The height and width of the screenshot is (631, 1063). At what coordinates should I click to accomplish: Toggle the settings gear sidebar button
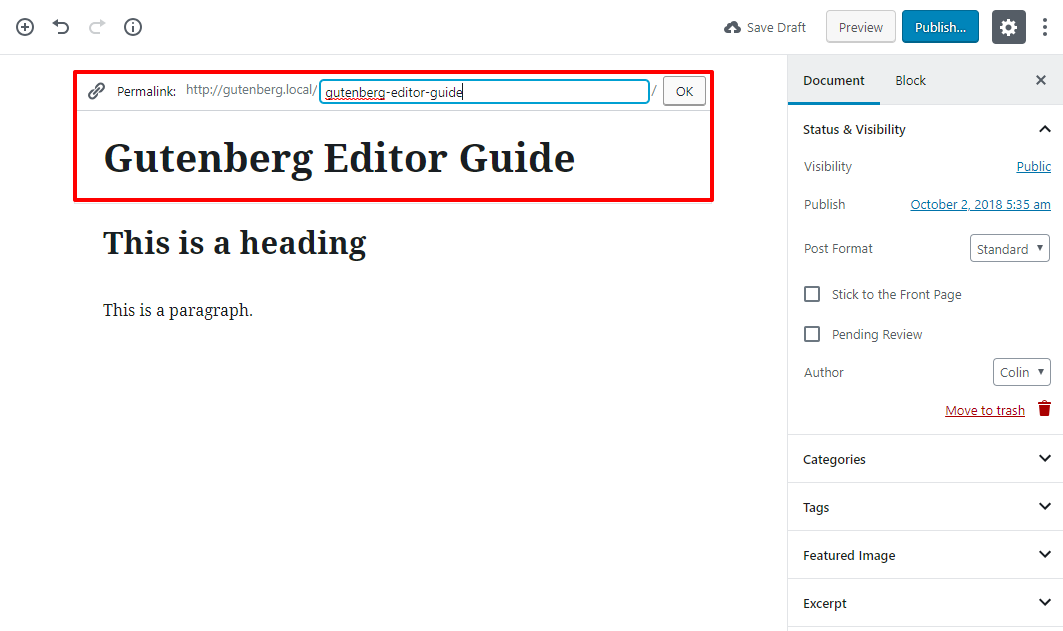pyautogui.click(x=1009, y=27)
